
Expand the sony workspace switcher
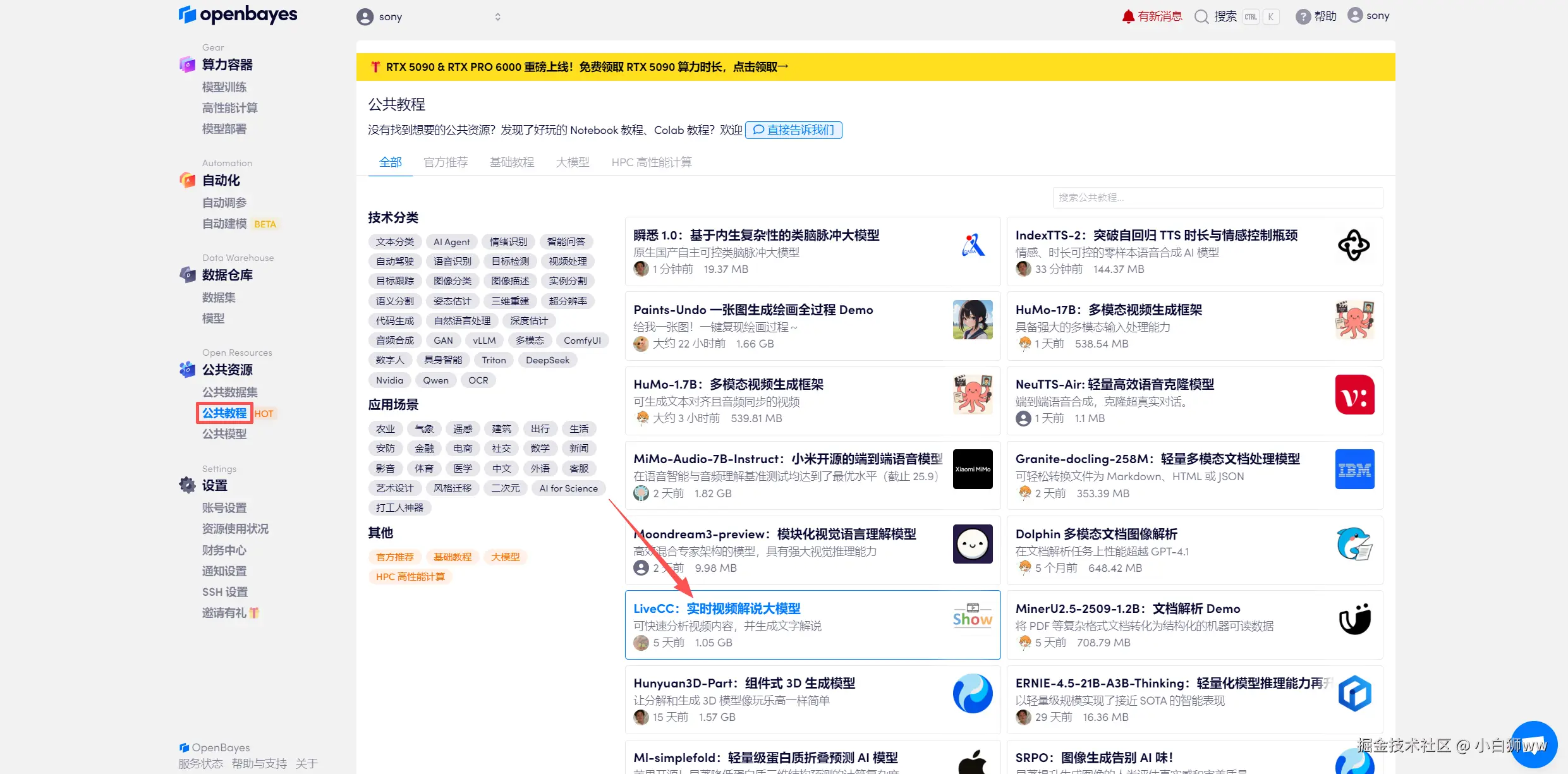pos(497,17)
